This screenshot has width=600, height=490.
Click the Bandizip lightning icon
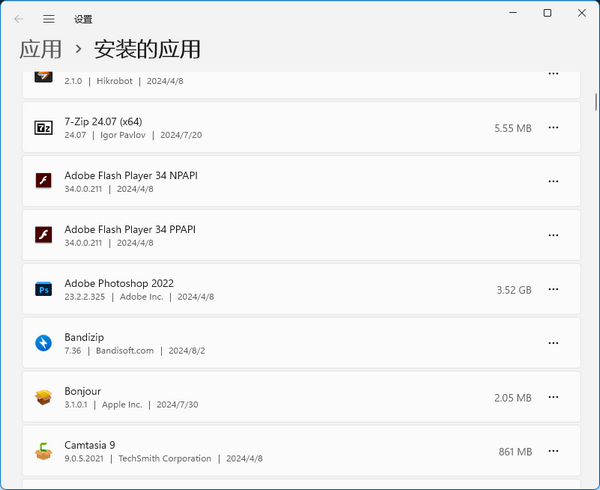click(x=44, y=343)
